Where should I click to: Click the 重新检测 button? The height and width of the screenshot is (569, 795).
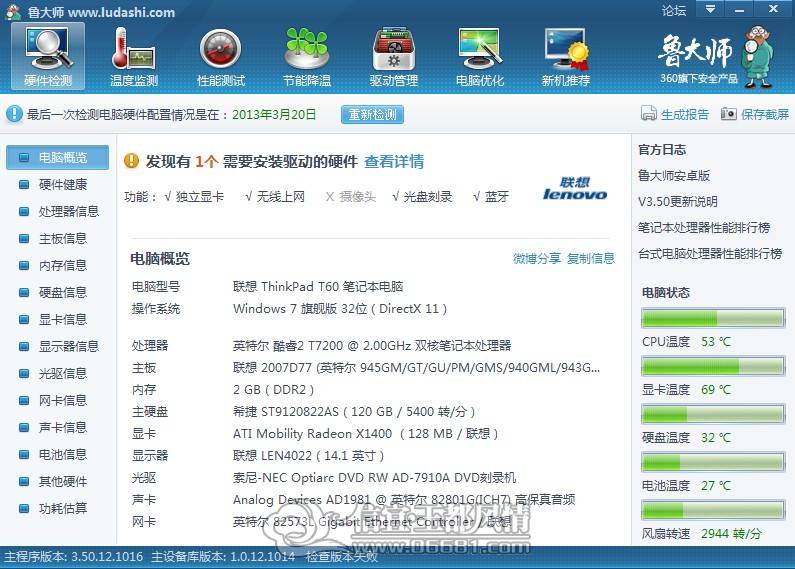[372, 114]
